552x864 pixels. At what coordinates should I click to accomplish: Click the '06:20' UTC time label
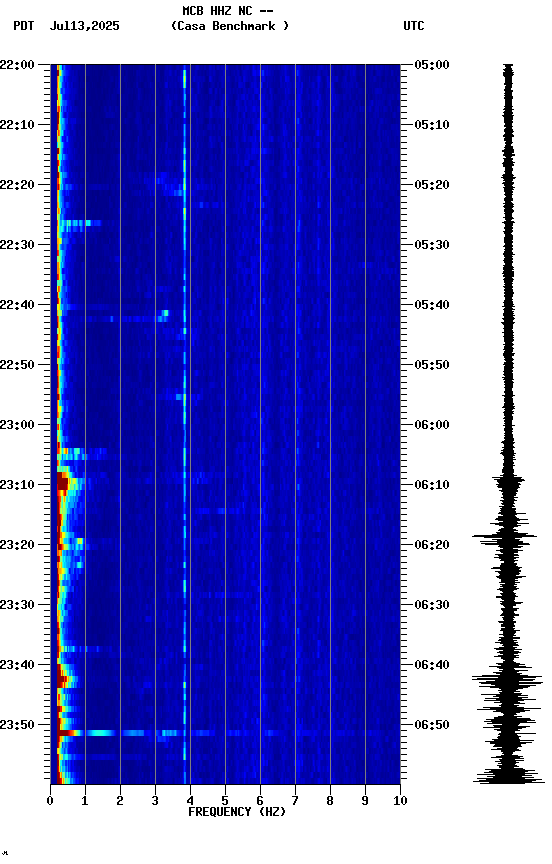[432, 545]
